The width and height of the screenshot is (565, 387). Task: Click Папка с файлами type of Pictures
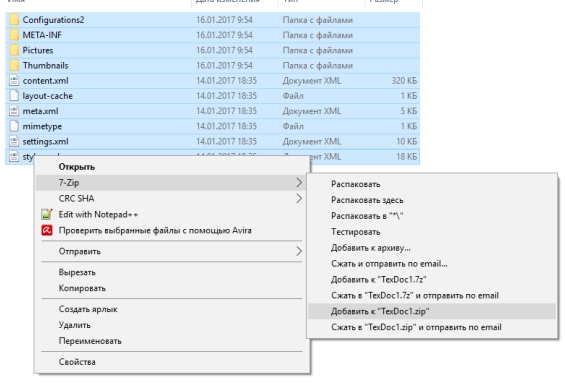tap(317, 50)
